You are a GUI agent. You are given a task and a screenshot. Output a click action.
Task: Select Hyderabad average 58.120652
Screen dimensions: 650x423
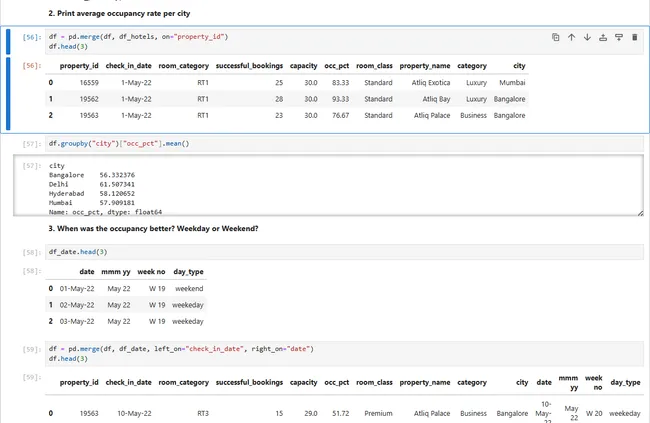click(x=117, y=194)
